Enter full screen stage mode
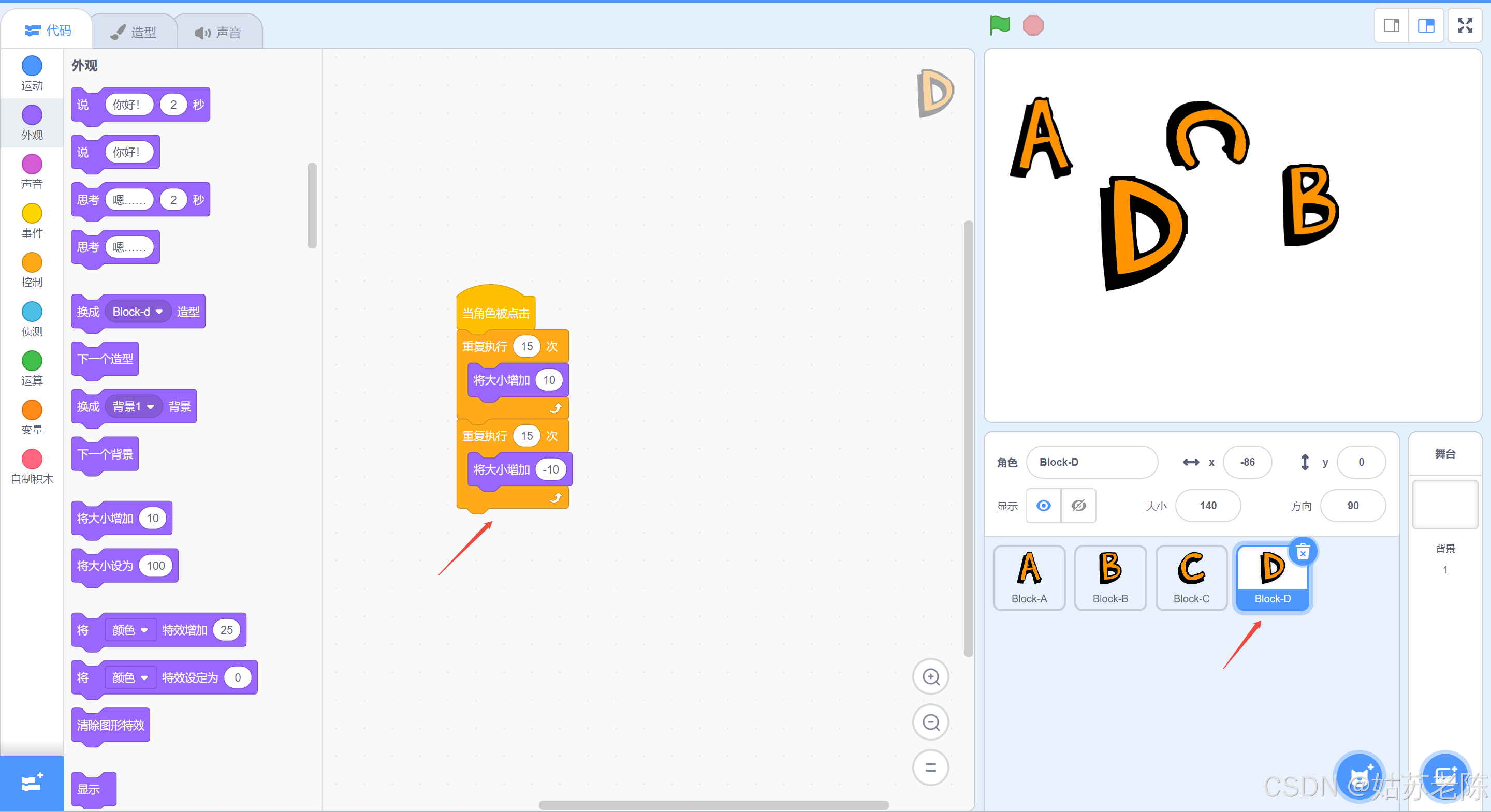1491x812 pixels. [x=1465, y=25]
